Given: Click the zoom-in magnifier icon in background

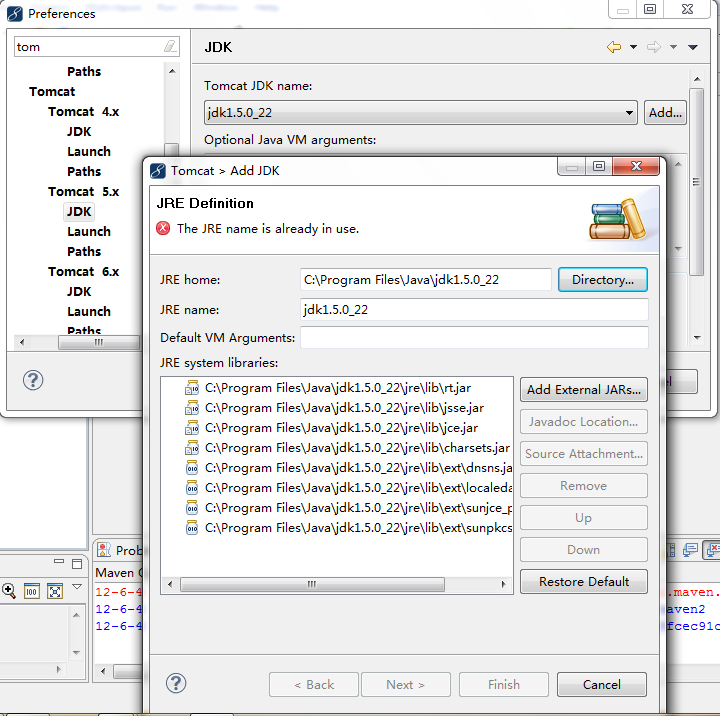Looking at the screenshot, I should 9,591.
